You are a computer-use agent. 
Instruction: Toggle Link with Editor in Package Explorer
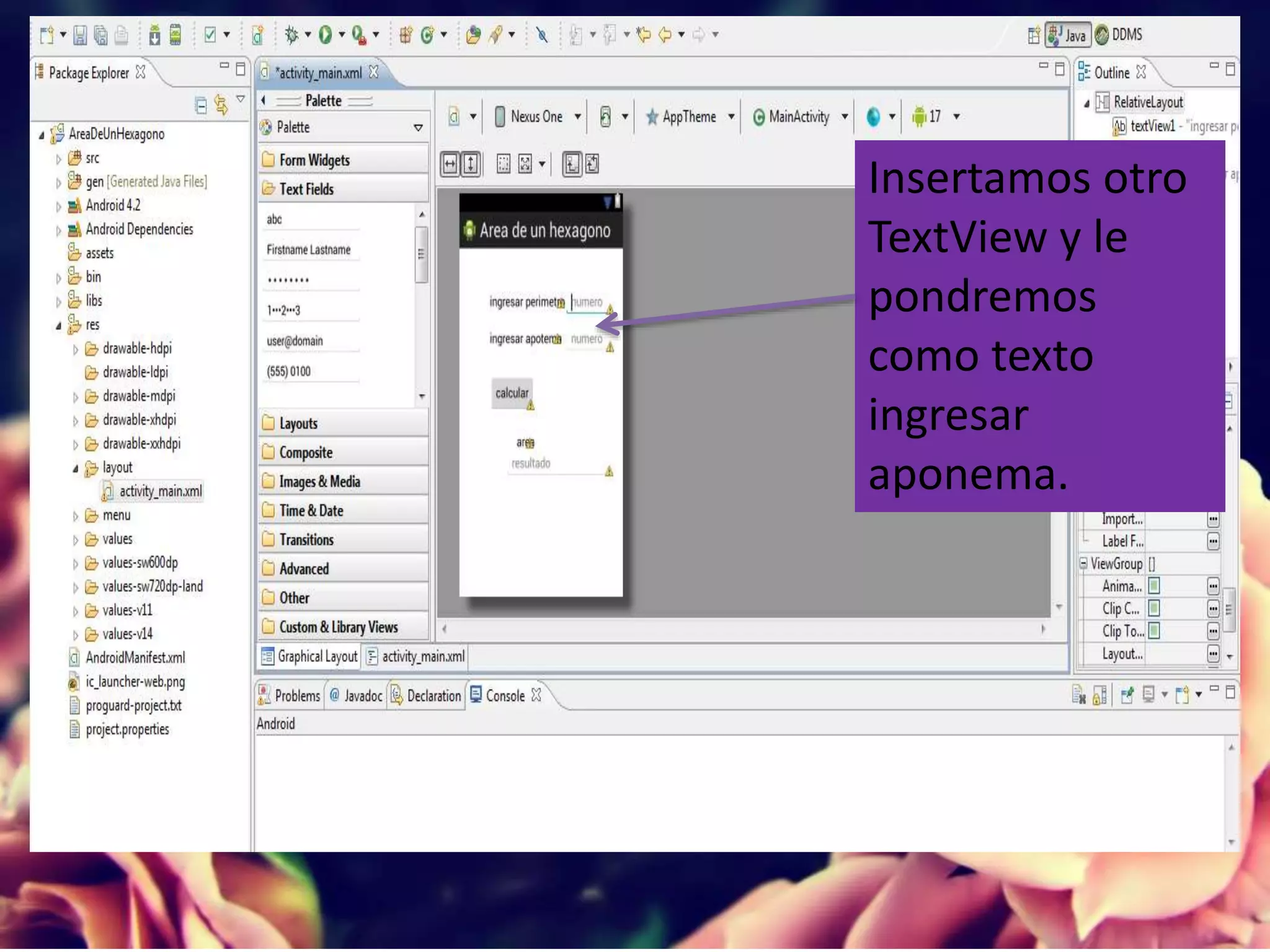point(221,104)
